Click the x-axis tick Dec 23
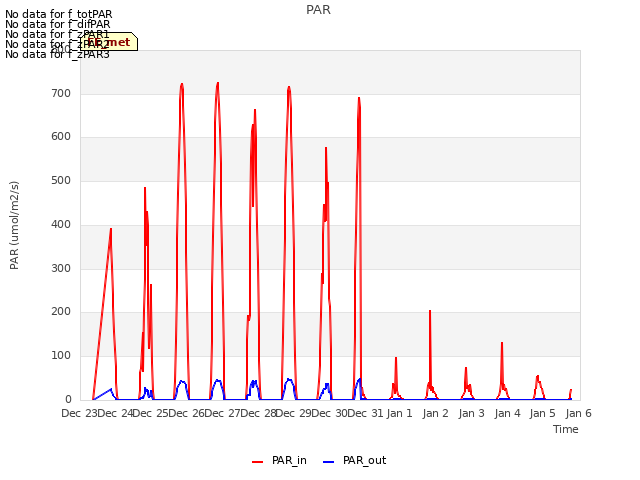Image resolution: width=640 pixels, height=480 pixels. point(80,413)
